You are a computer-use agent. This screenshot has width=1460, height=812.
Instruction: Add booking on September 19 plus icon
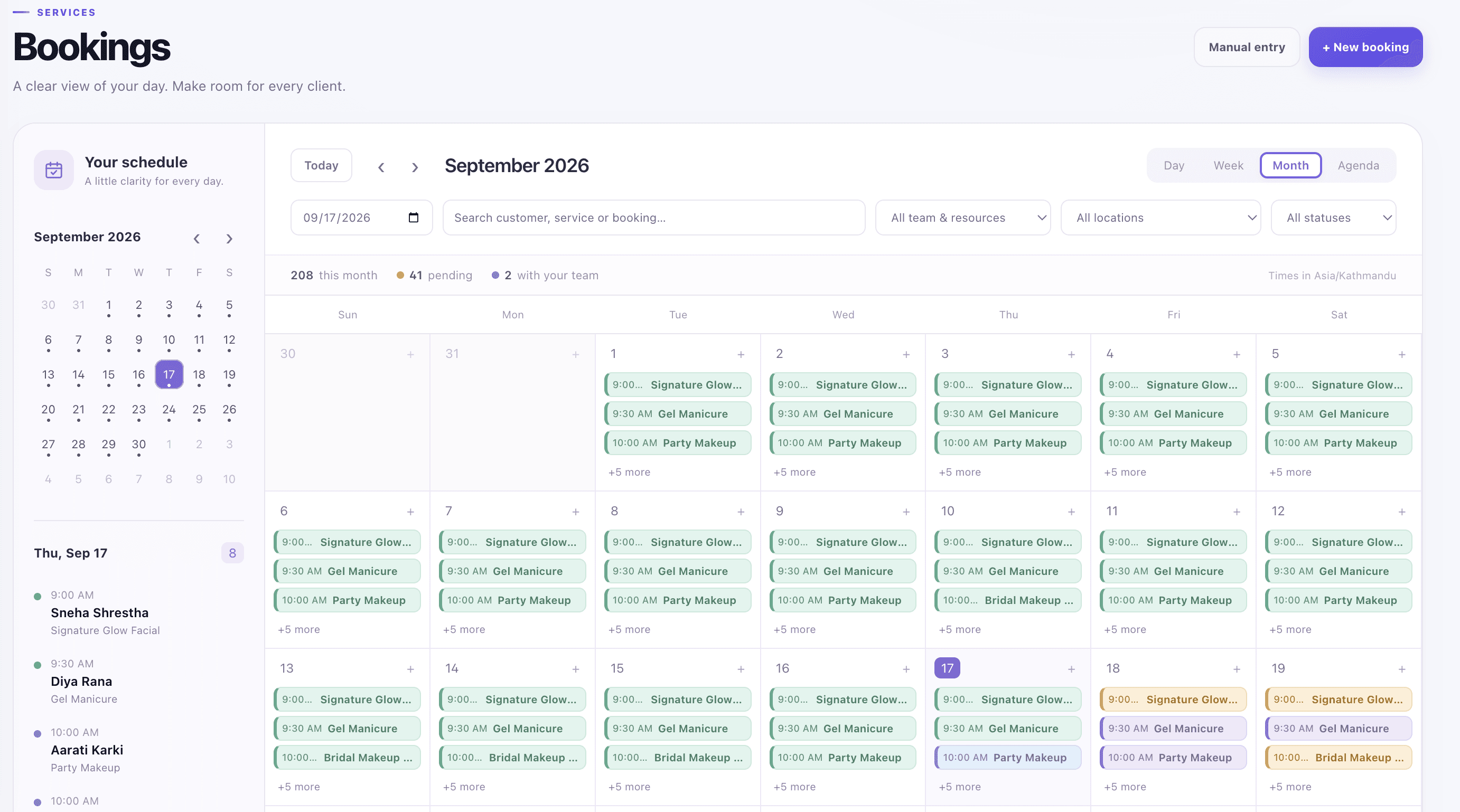1401,669
